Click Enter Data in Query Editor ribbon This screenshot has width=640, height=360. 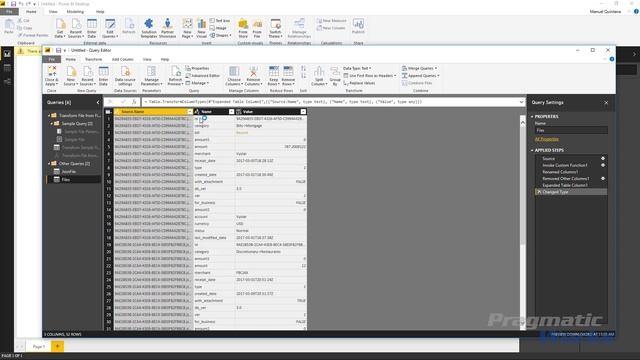coord(104,76)
